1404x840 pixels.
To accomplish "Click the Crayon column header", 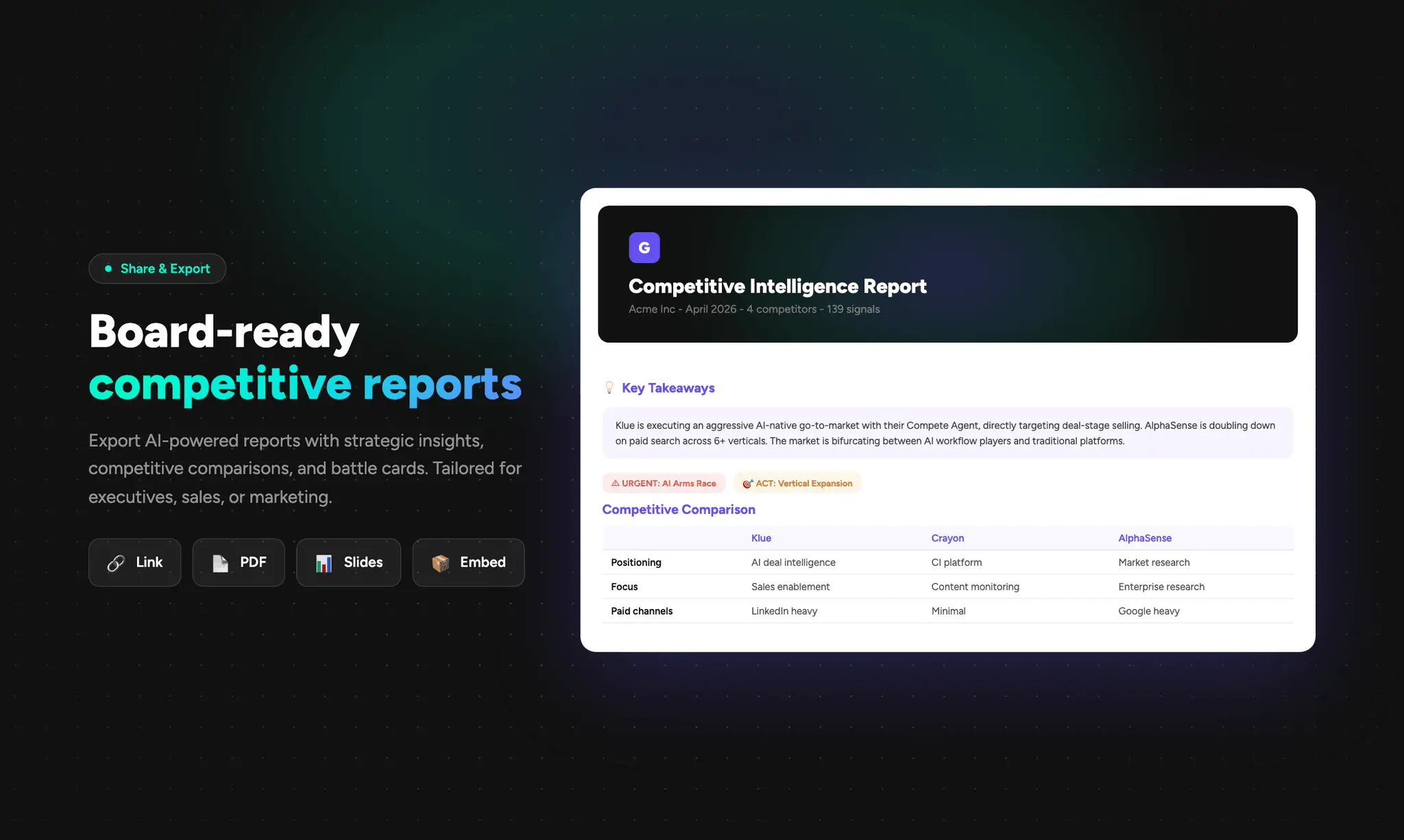I will 947,538.
